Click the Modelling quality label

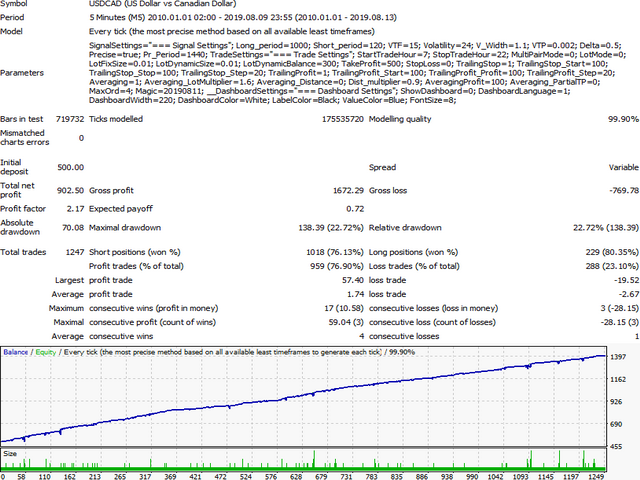point(400,119)
